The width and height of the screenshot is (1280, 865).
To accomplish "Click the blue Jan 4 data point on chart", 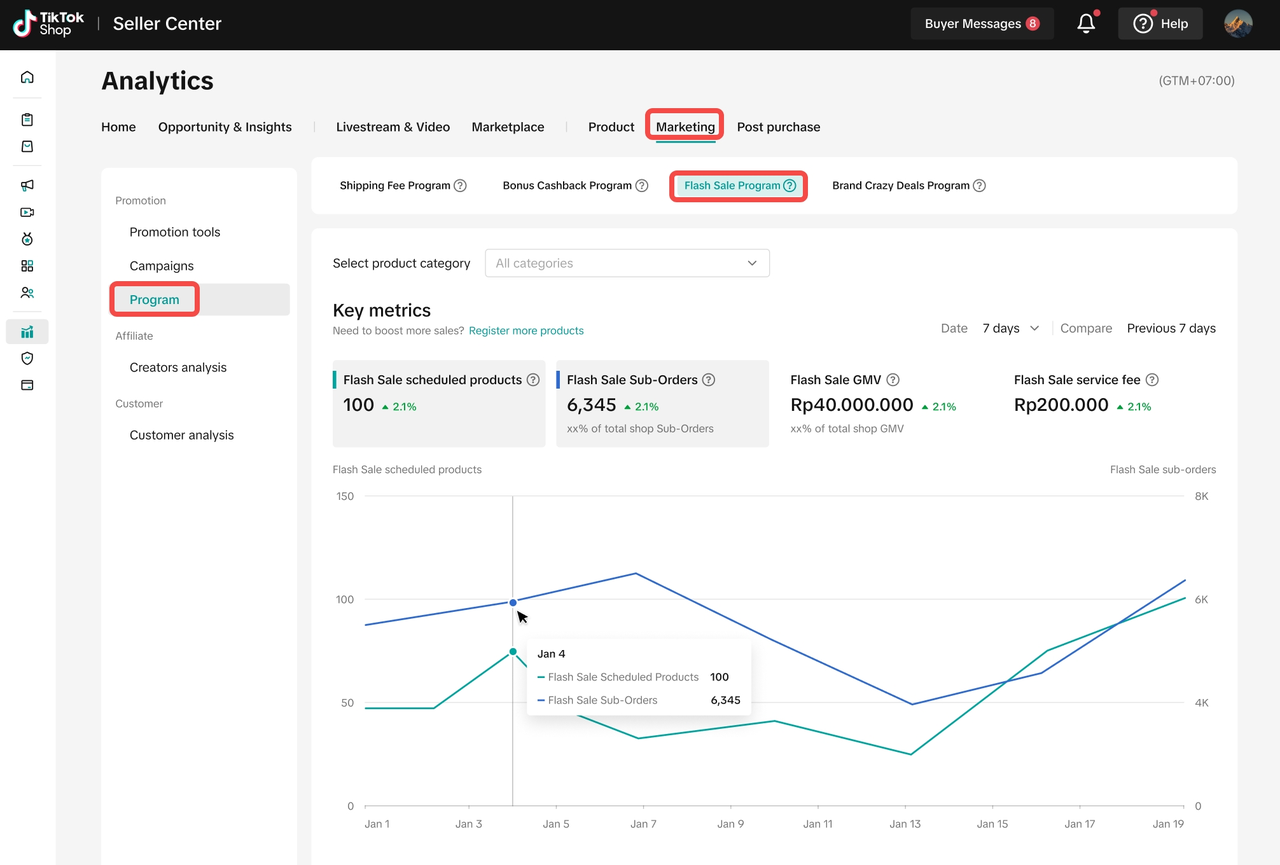I will (513, 602).
